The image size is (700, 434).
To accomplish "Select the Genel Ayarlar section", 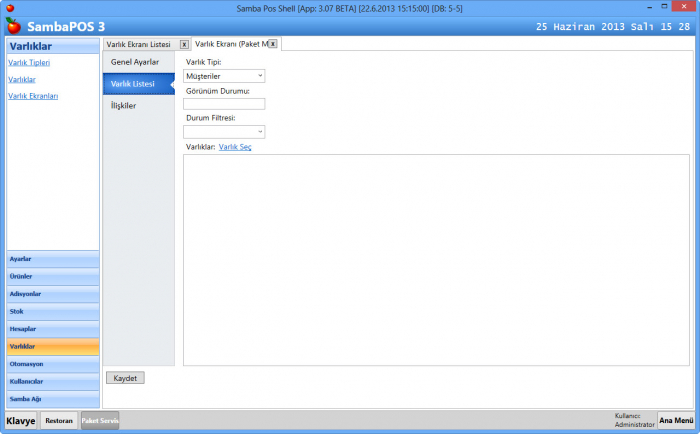I will pos(134,62).
